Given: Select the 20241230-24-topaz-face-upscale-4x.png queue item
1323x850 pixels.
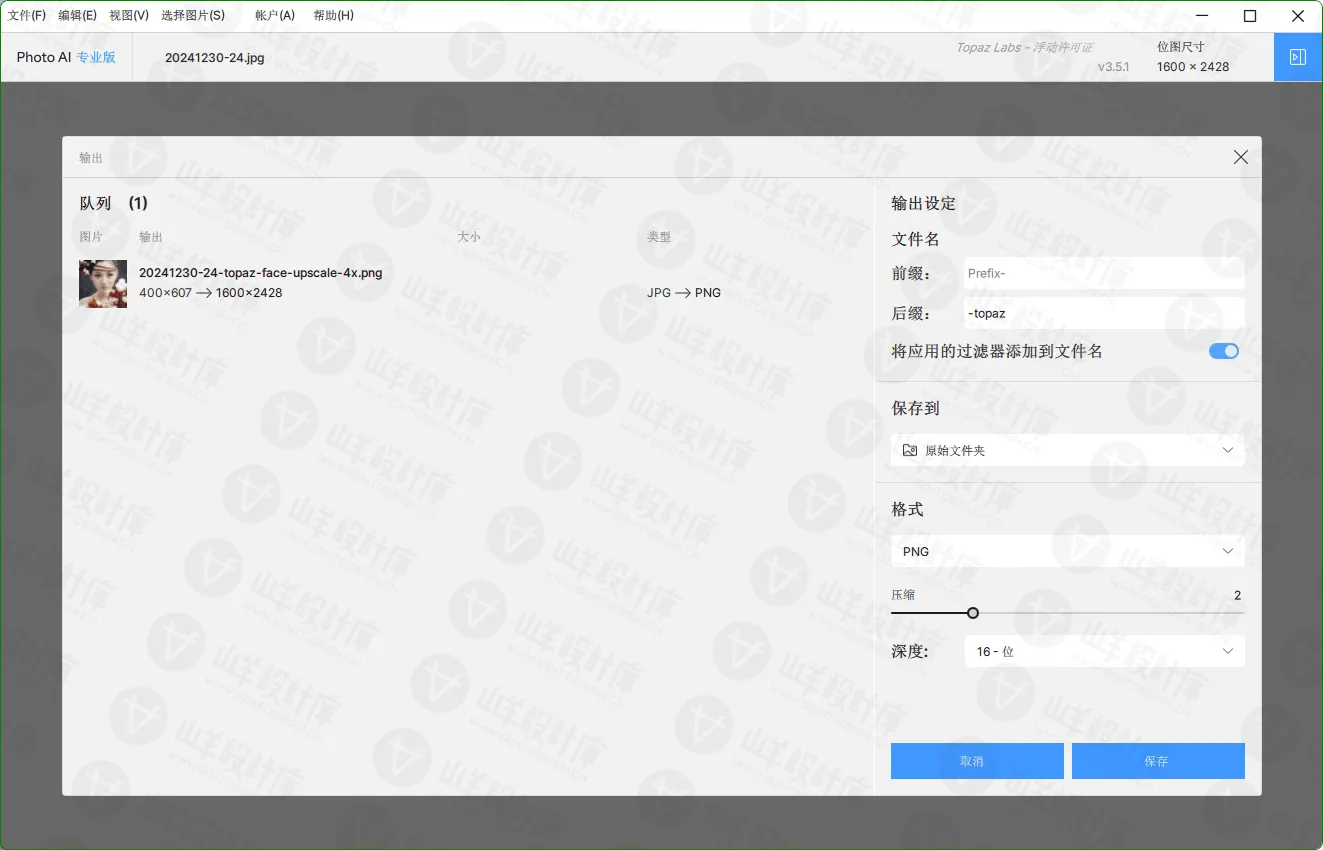Looking at the screenshot, I should [260, 273].
